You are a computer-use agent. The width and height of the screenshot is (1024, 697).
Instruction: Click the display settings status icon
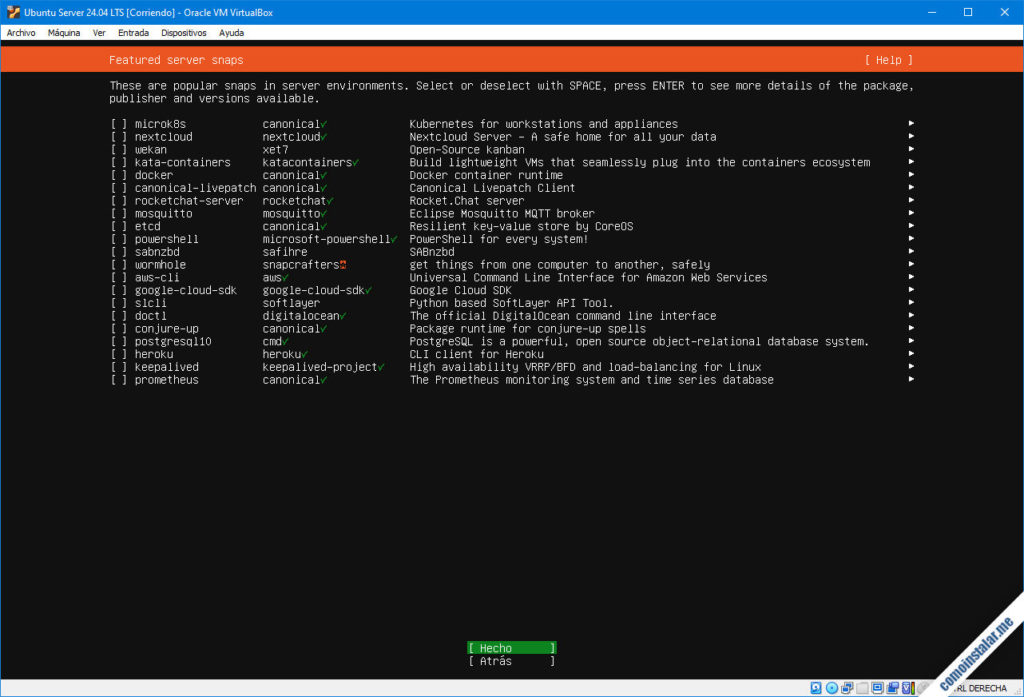click(876, 688)
